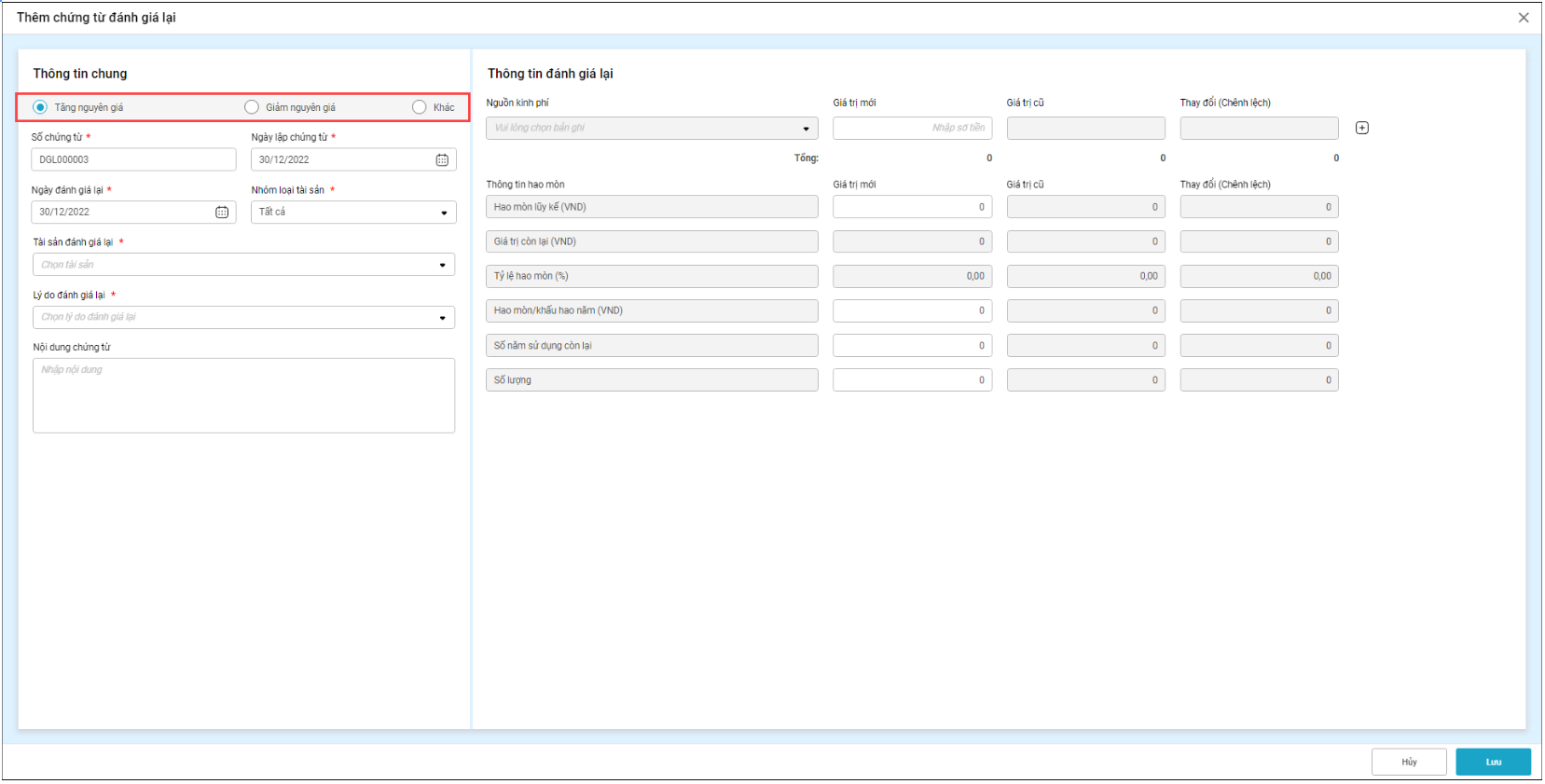The image size is (1545, 784).
Task: Expand the Lý do đánh giá lại dropdown
Action: tap(243, 318)
